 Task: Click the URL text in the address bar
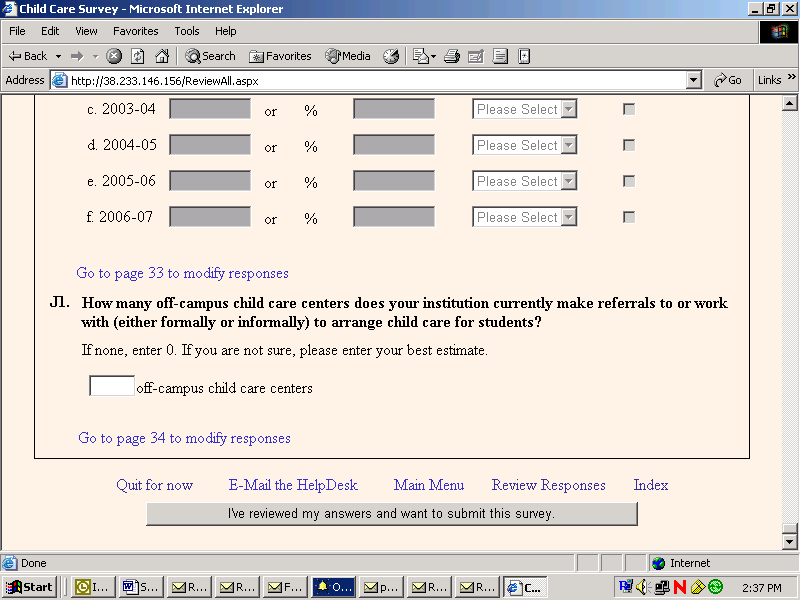point(165,81)
